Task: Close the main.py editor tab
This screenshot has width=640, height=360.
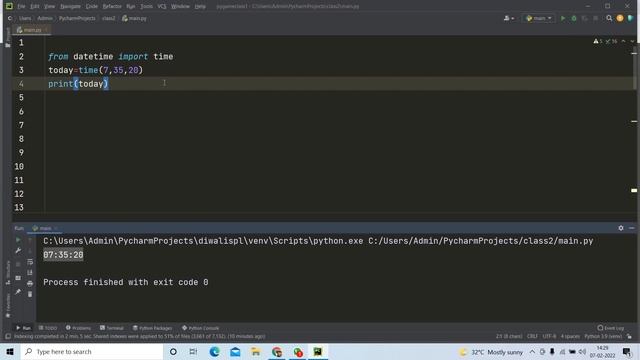Action: [x=47, y=30]
